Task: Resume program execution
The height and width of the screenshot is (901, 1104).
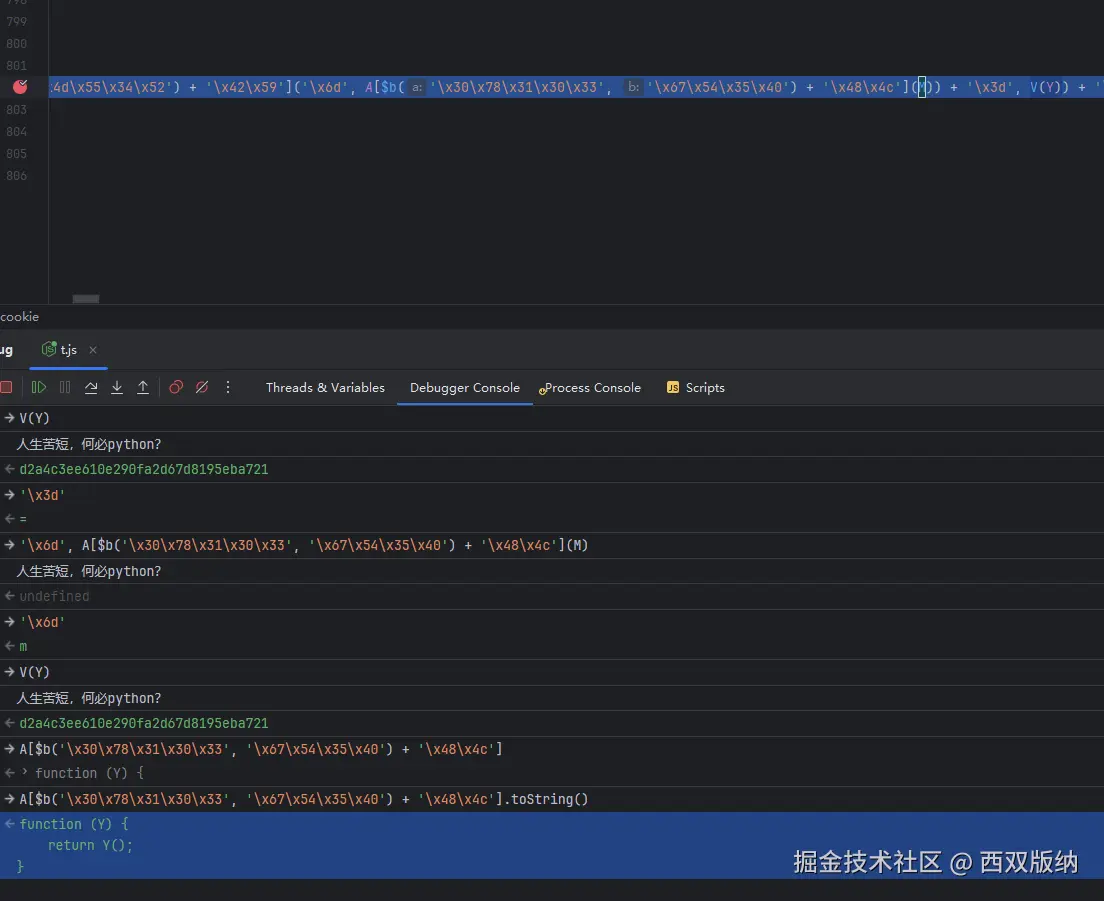Action: (39, 387)
